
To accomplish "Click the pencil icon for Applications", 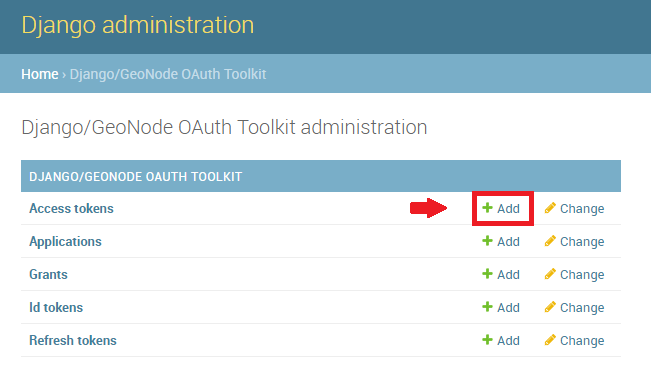I will coord(550,241).
